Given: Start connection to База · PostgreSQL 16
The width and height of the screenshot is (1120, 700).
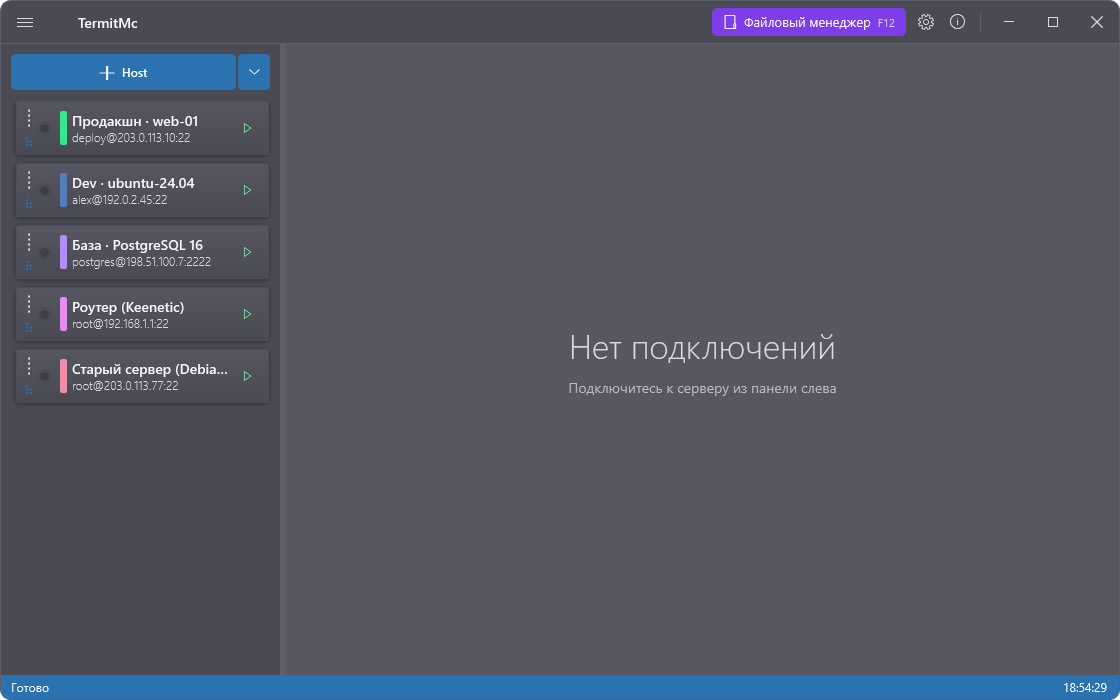Looking at the screenshot, I should pyautogui.click(x=247, y=252).
